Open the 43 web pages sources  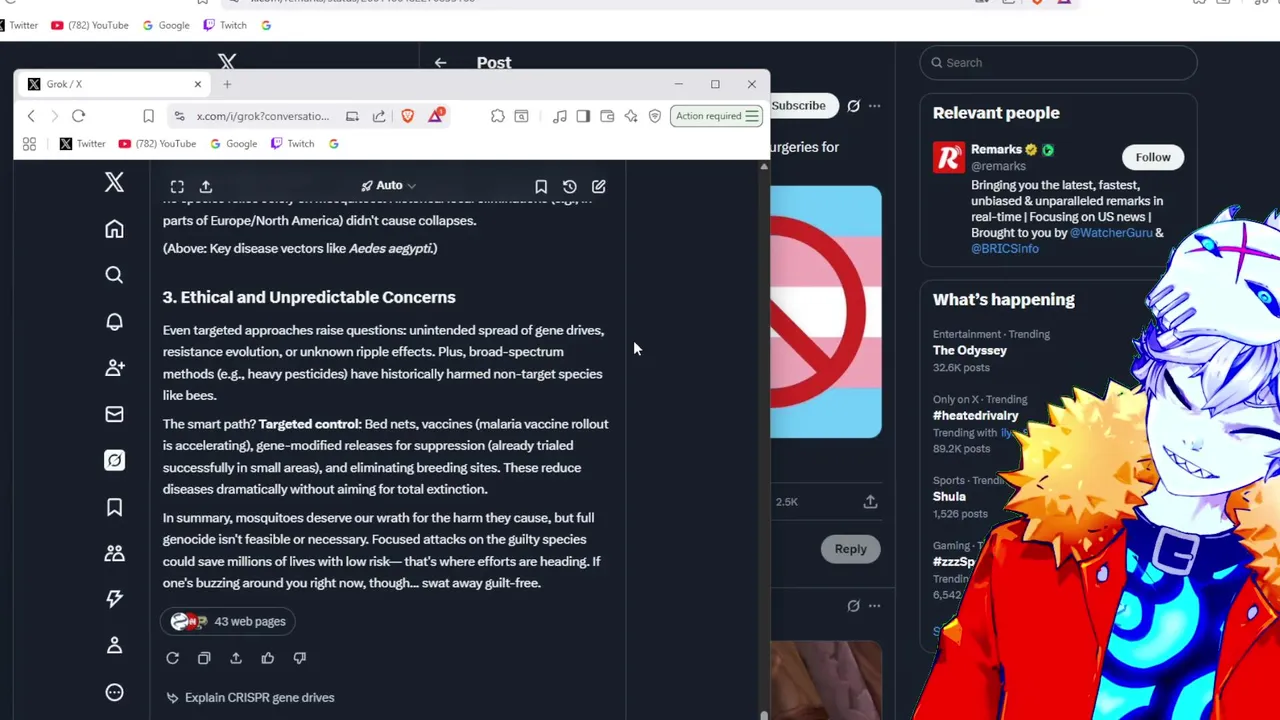click(x=229, y=621)
